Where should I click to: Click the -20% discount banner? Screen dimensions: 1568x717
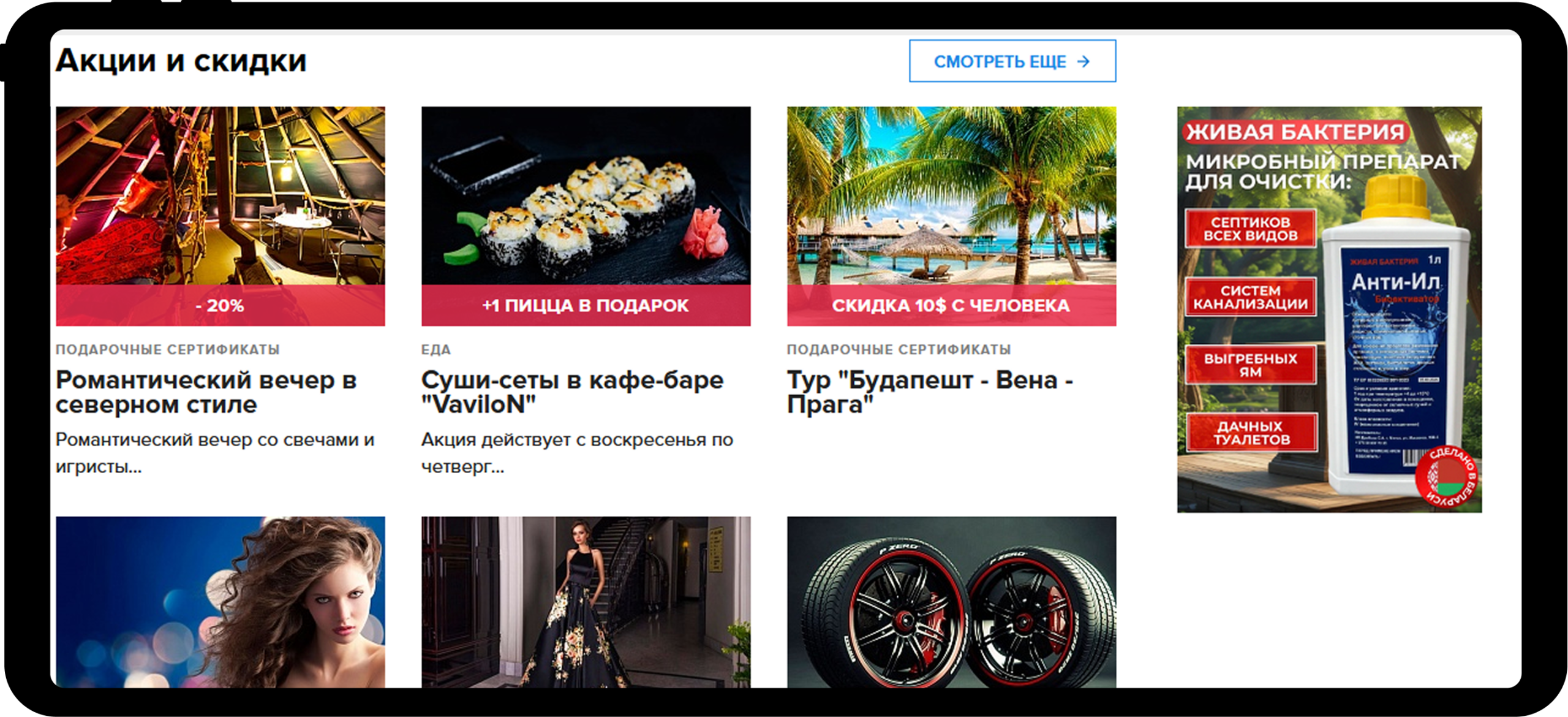click(221, 305)
